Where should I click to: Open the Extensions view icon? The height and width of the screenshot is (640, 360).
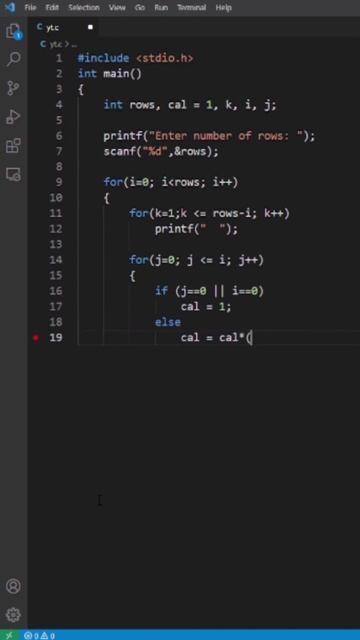click(x=13, y=145)
